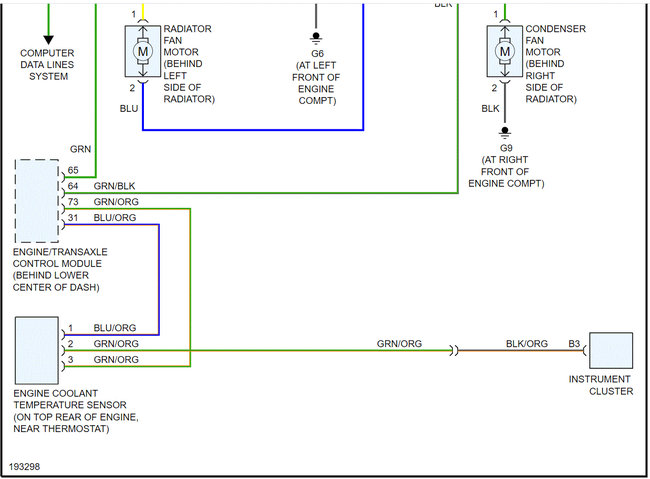Select control module pin 73
650x479 pixels.
pyautogui.click(x=73, y=202)
